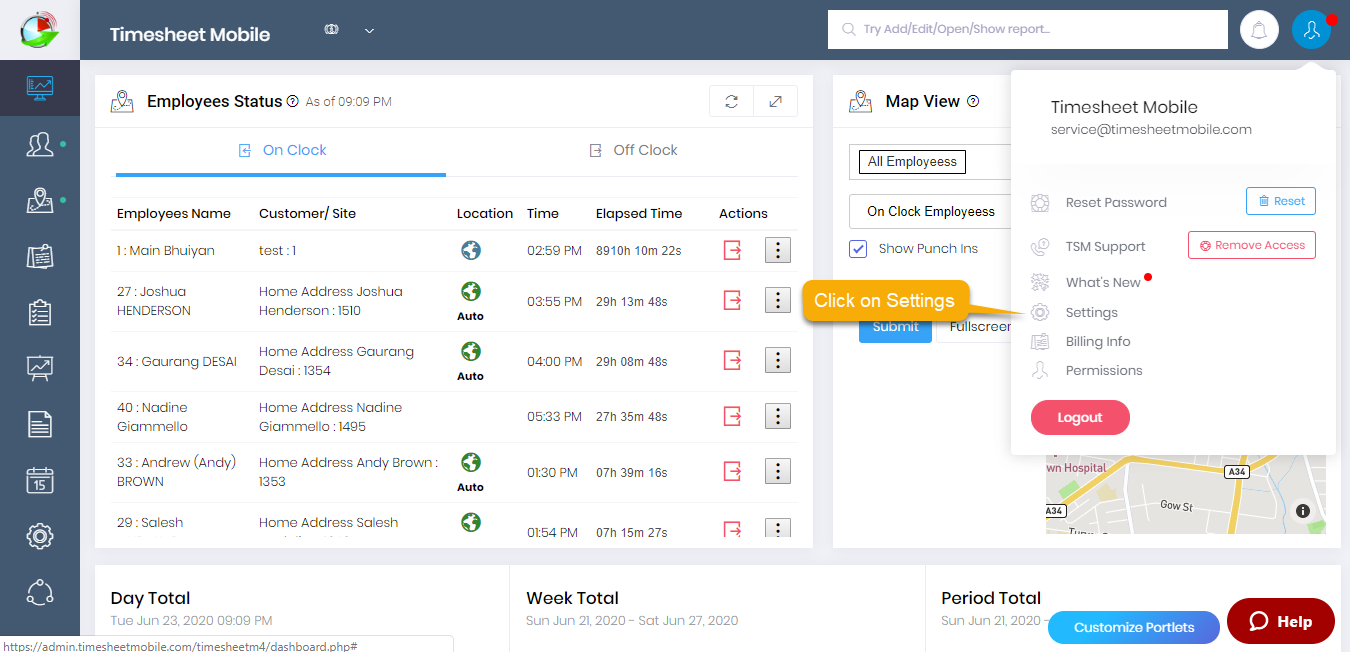Click the Remove Access button
1350x652 pixels.
pos(1252,245)
